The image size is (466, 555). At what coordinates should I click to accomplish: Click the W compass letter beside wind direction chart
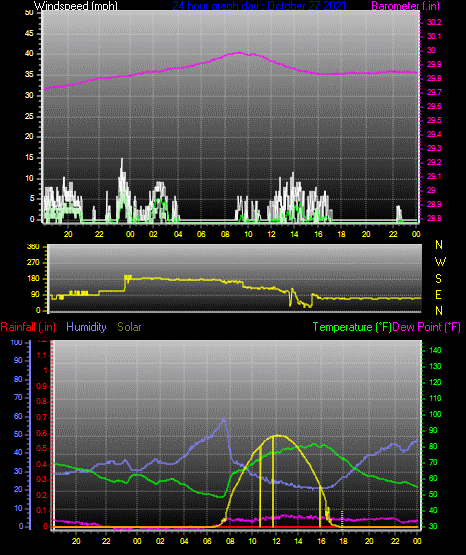[440, 262]
